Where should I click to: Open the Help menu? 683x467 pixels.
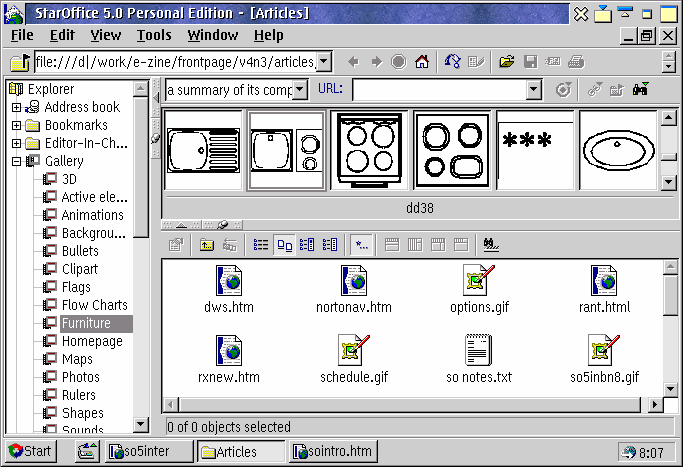click(268, 35)
